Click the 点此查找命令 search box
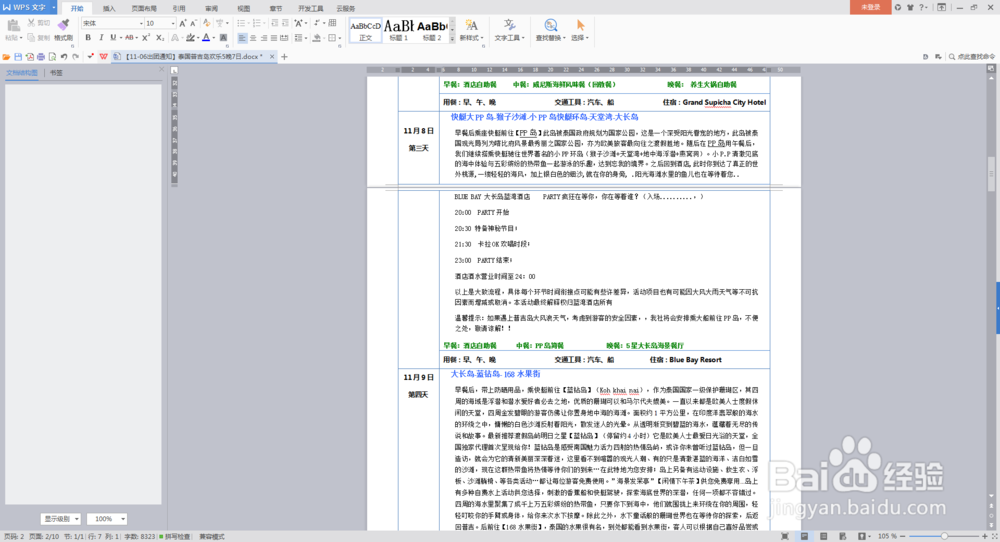Viewport: 1000px width, 542px height. point(972,57)
